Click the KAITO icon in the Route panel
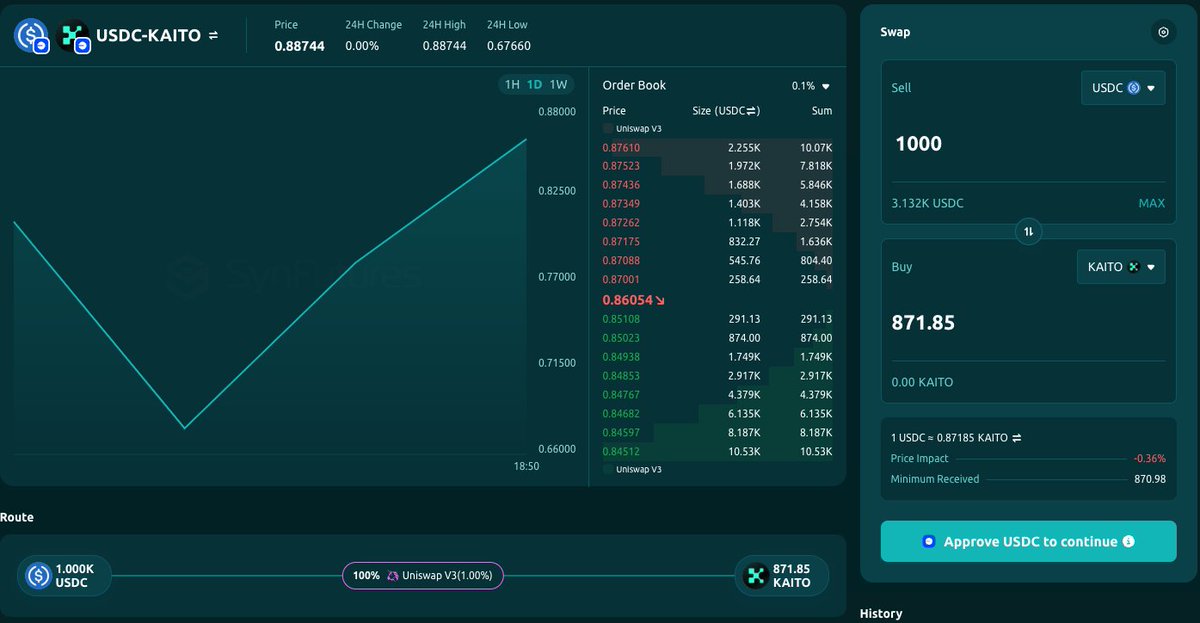Image resolution: width=1200 pixels, height=623 pixels. (754, 575)
